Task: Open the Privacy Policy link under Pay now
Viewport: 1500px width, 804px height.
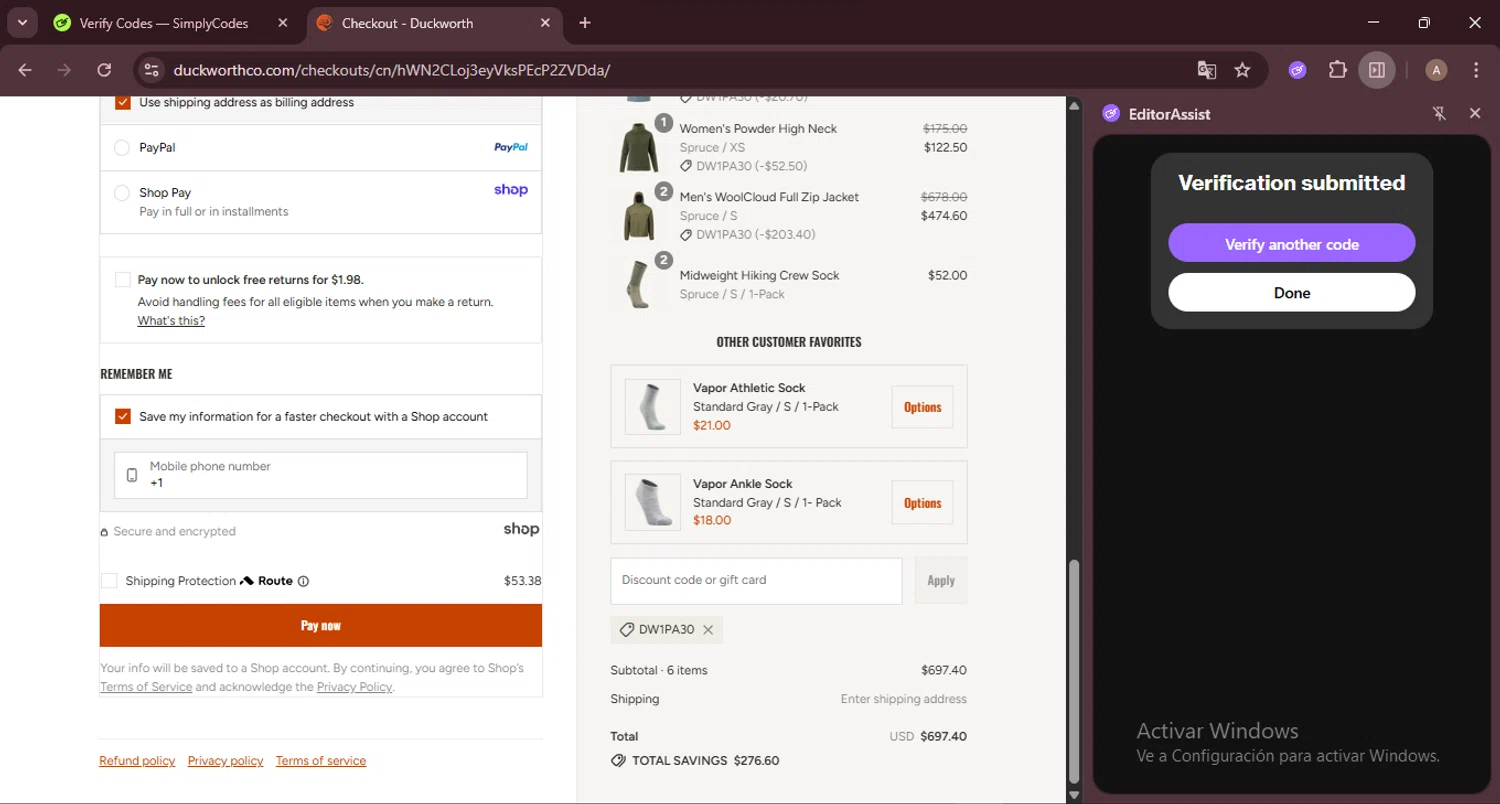Action: [x=355, y=687]
